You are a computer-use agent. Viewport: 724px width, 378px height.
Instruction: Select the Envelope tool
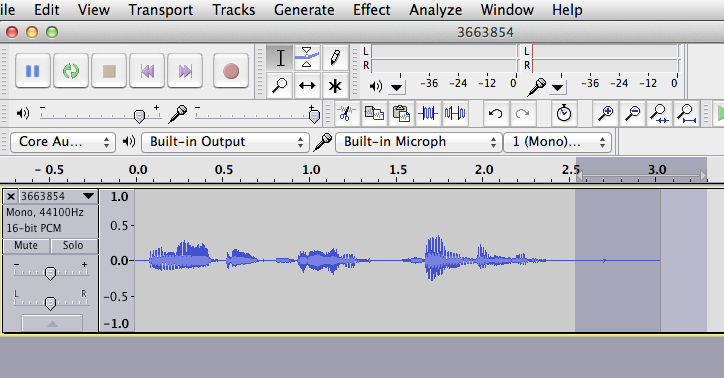(307, 58)
